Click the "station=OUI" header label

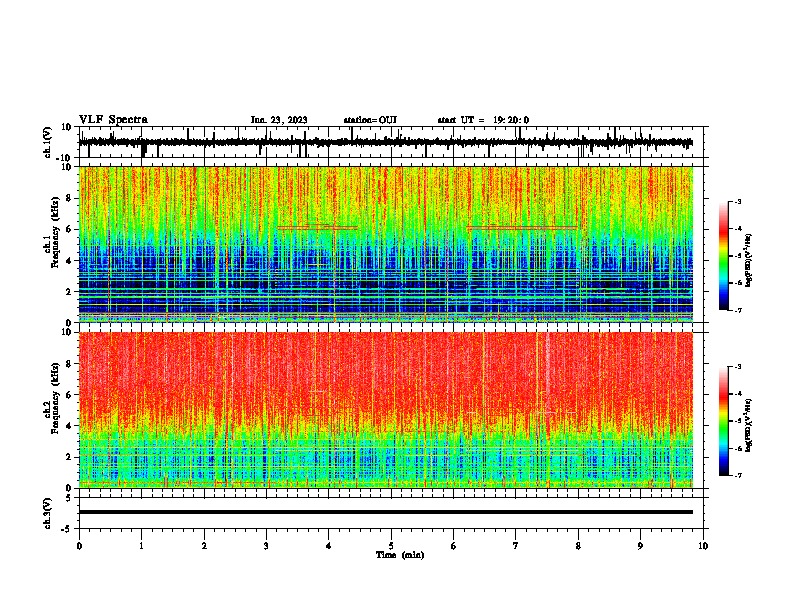pos(370,120)
